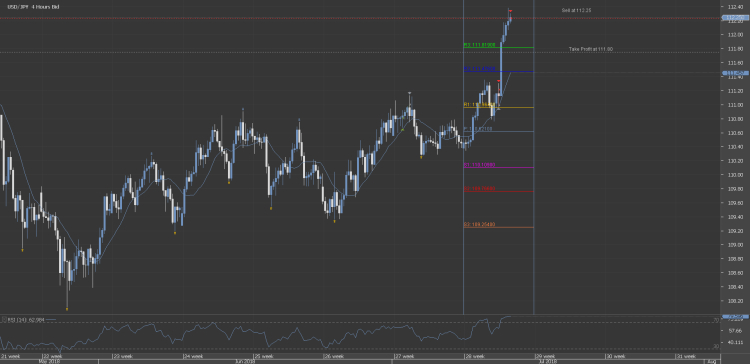Select the blue R2 pivot level line
Viewport: 750px width, 364px height.
pos(498,72)
